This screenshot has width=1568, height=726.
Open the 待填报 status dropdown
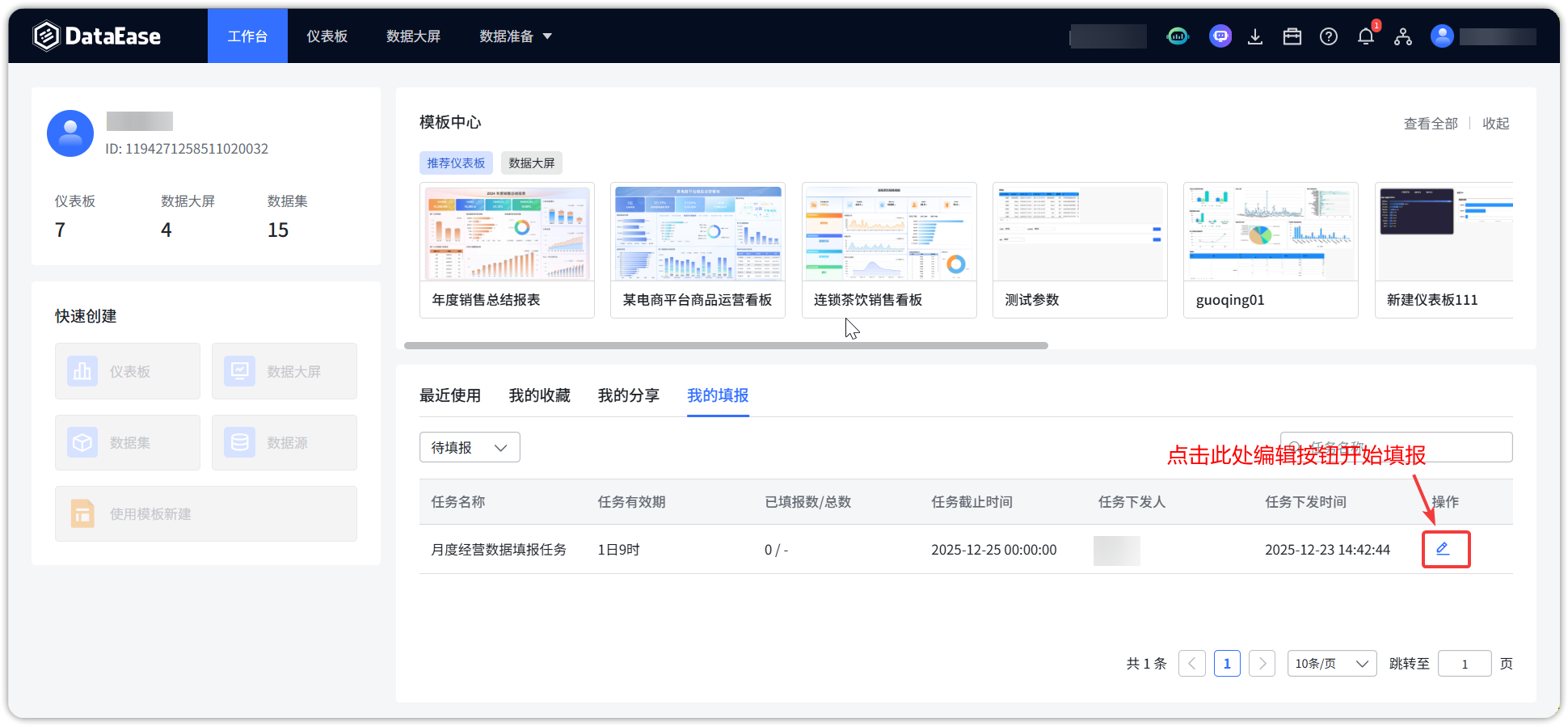click(469, 447)
